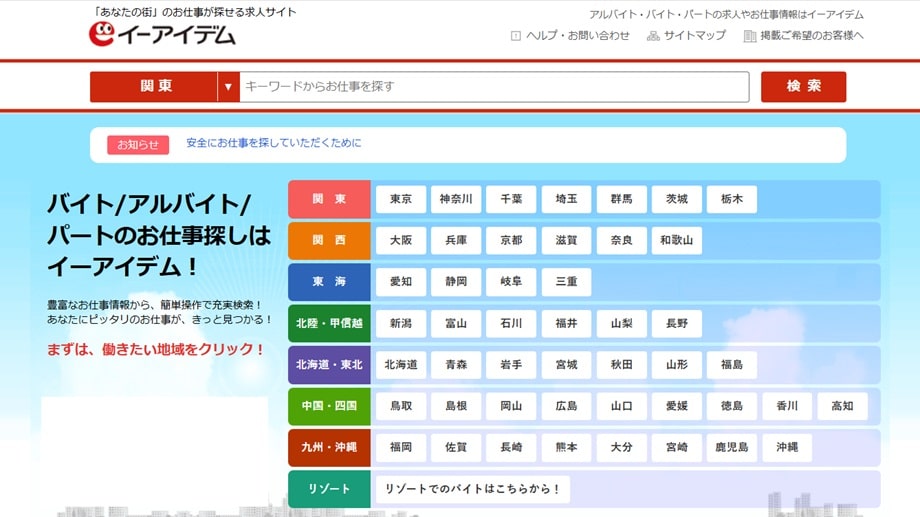920x517 pixels.
Task: Expand the region dropdown arrow next to 関東
Action: pos(228,87)
